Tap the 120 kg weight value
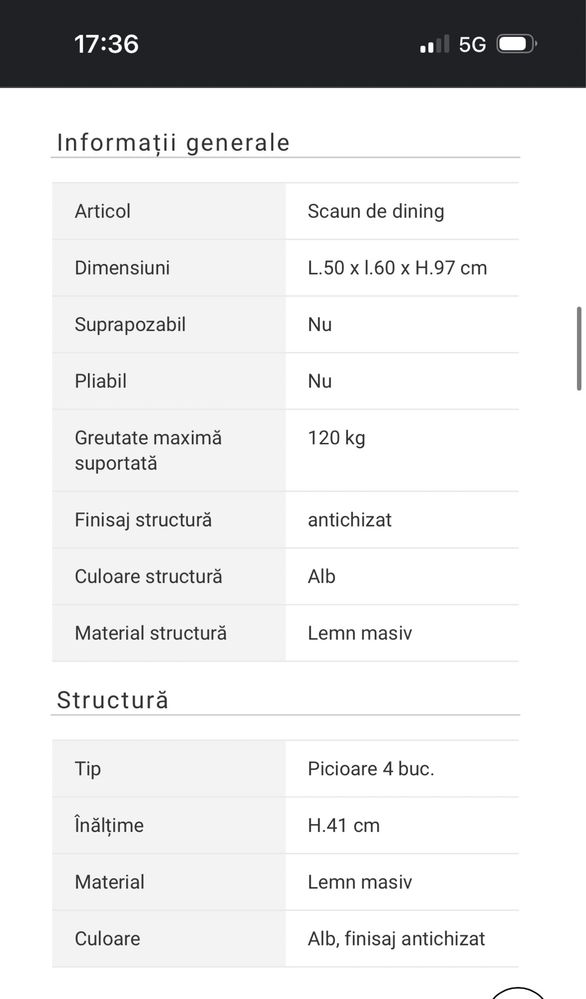The width and height of the screenshot is (586, 999). click(x=336, y=438)
